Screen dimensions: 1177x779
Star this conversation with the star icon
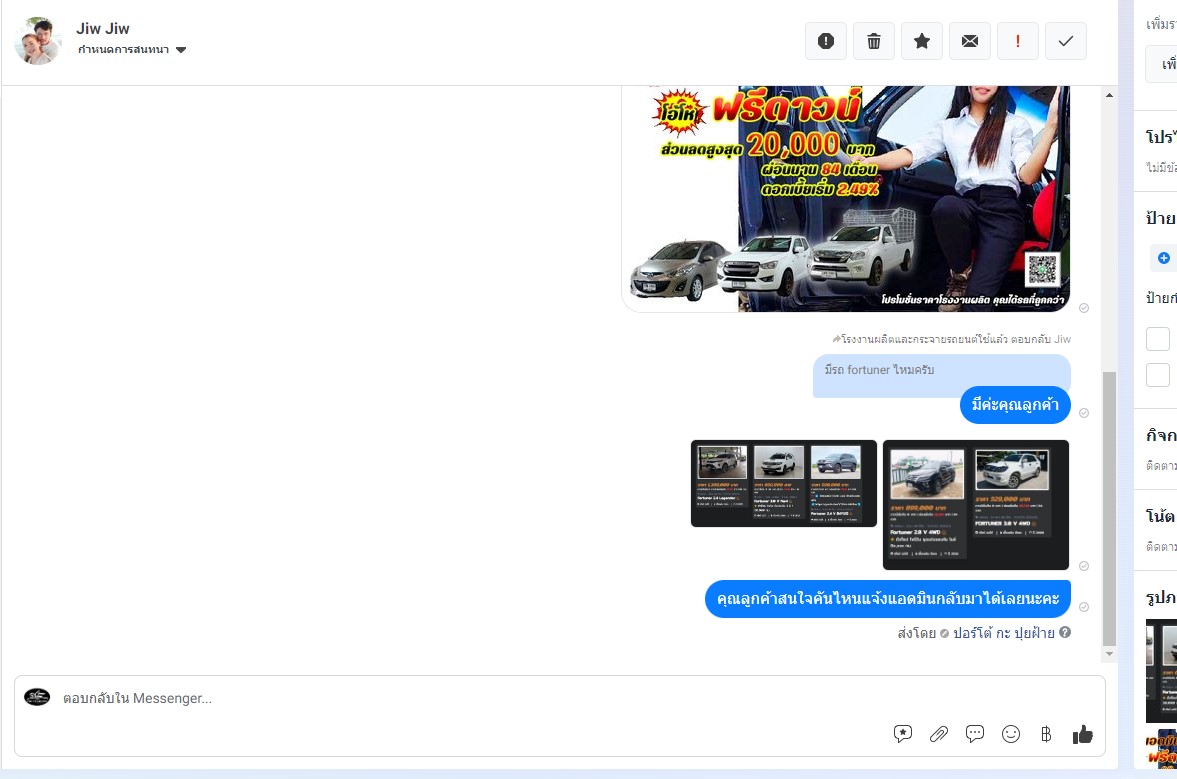[x=922, y=41]
